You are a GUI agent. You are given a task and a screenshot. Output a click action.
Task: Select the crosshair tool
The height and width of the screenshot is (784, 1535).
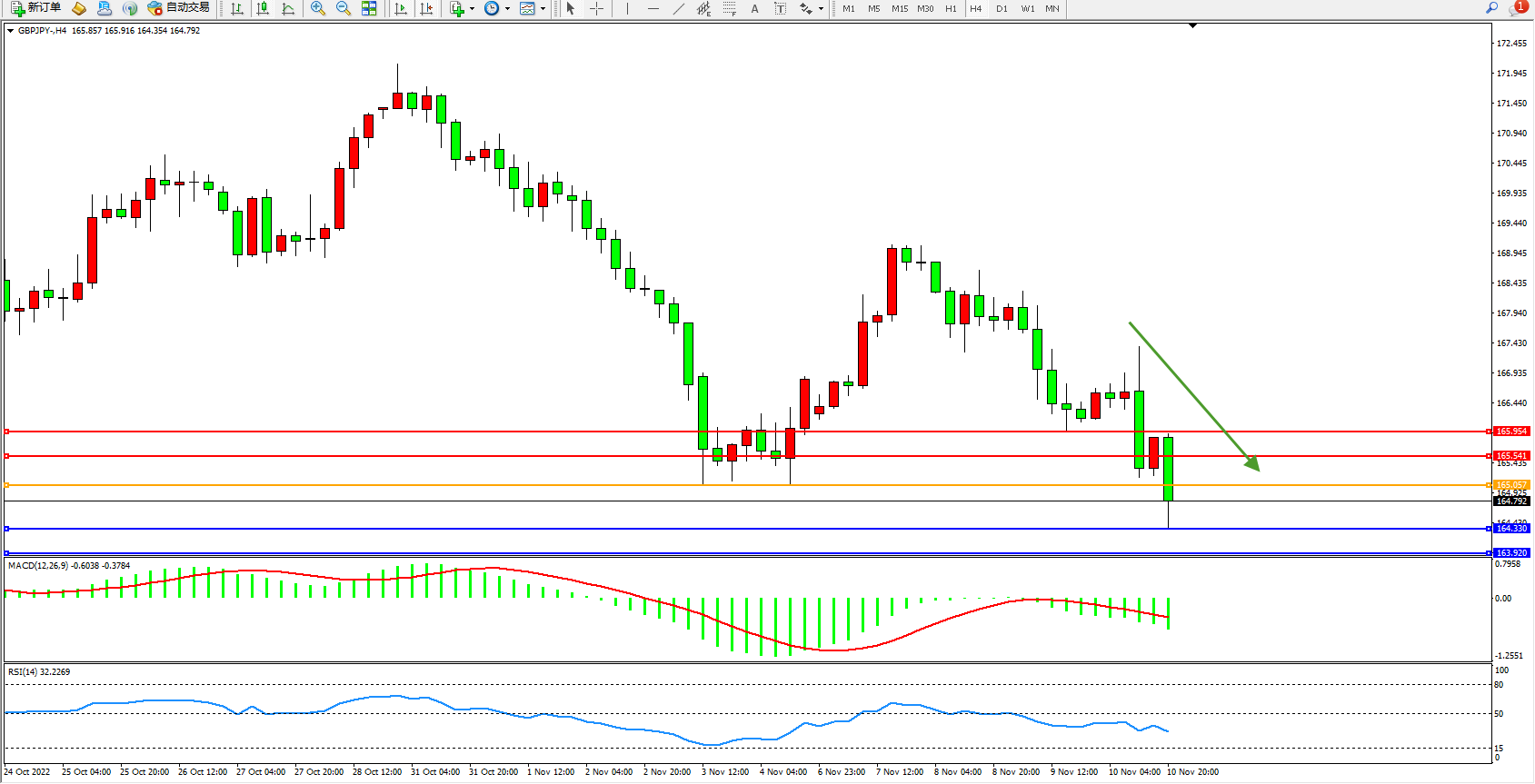tap(596, 8)
